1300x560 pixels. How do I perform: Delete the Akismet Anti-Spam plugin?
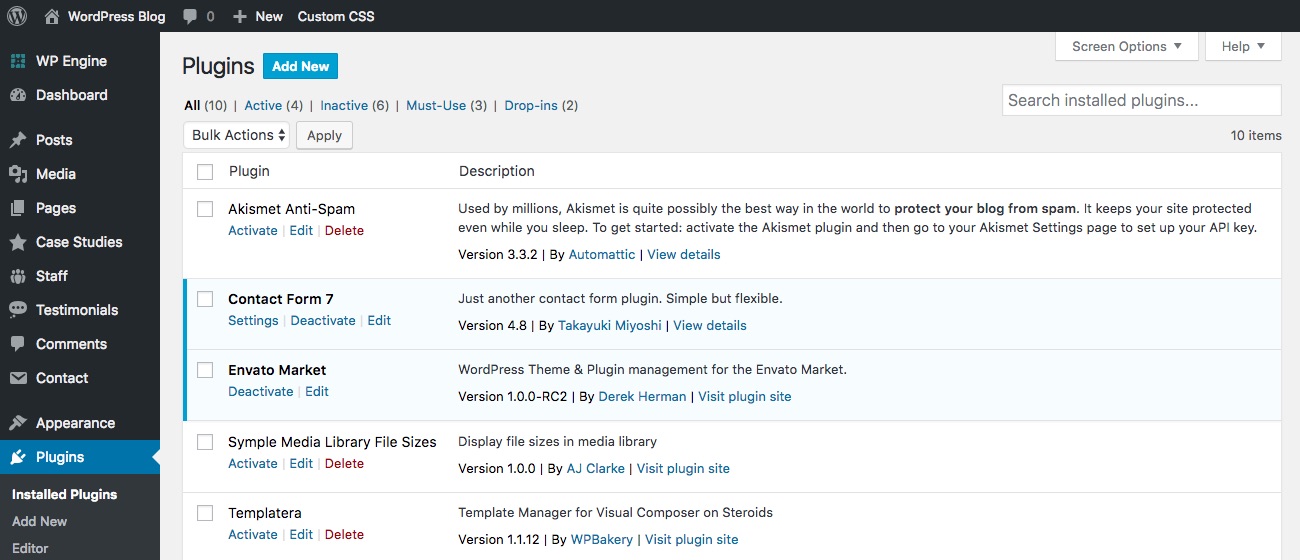point(344,230)
